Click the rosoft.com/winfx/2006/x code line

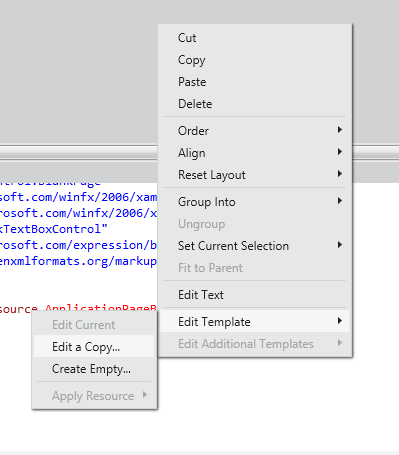pos(78,213)
